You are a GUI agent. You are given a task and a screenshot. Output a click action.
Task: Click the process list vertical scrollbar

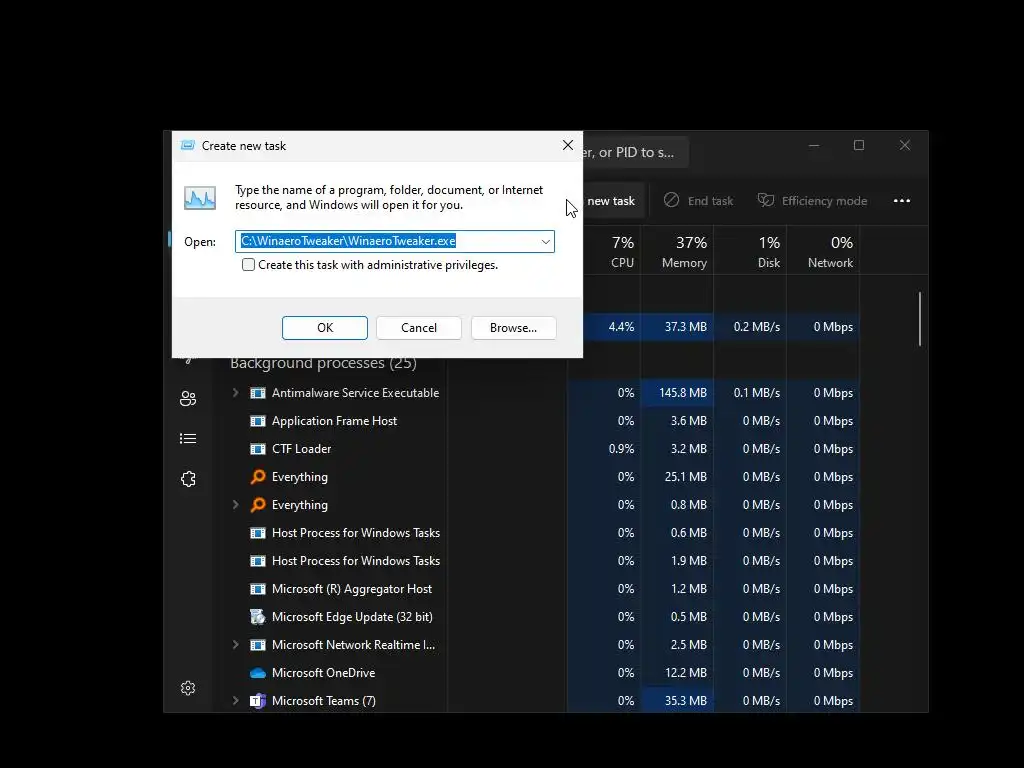click(x=920, y=319)
